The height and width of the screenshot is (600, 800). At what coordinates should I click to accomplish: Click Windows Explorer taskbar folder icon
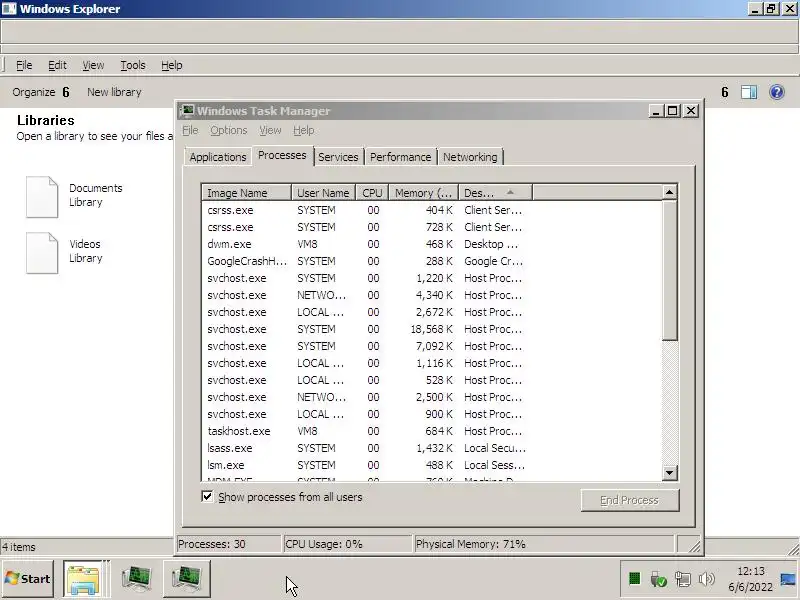pyautogui.click(x=84, y=579)
